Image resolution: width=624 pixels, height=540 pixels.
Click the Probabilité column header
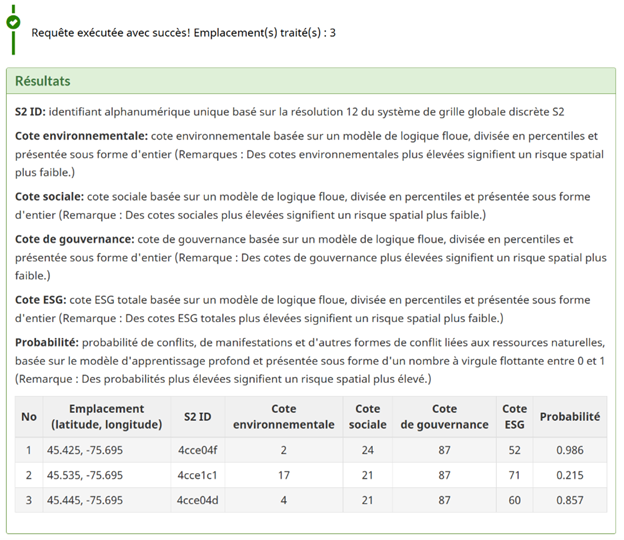tap(569, 416)
